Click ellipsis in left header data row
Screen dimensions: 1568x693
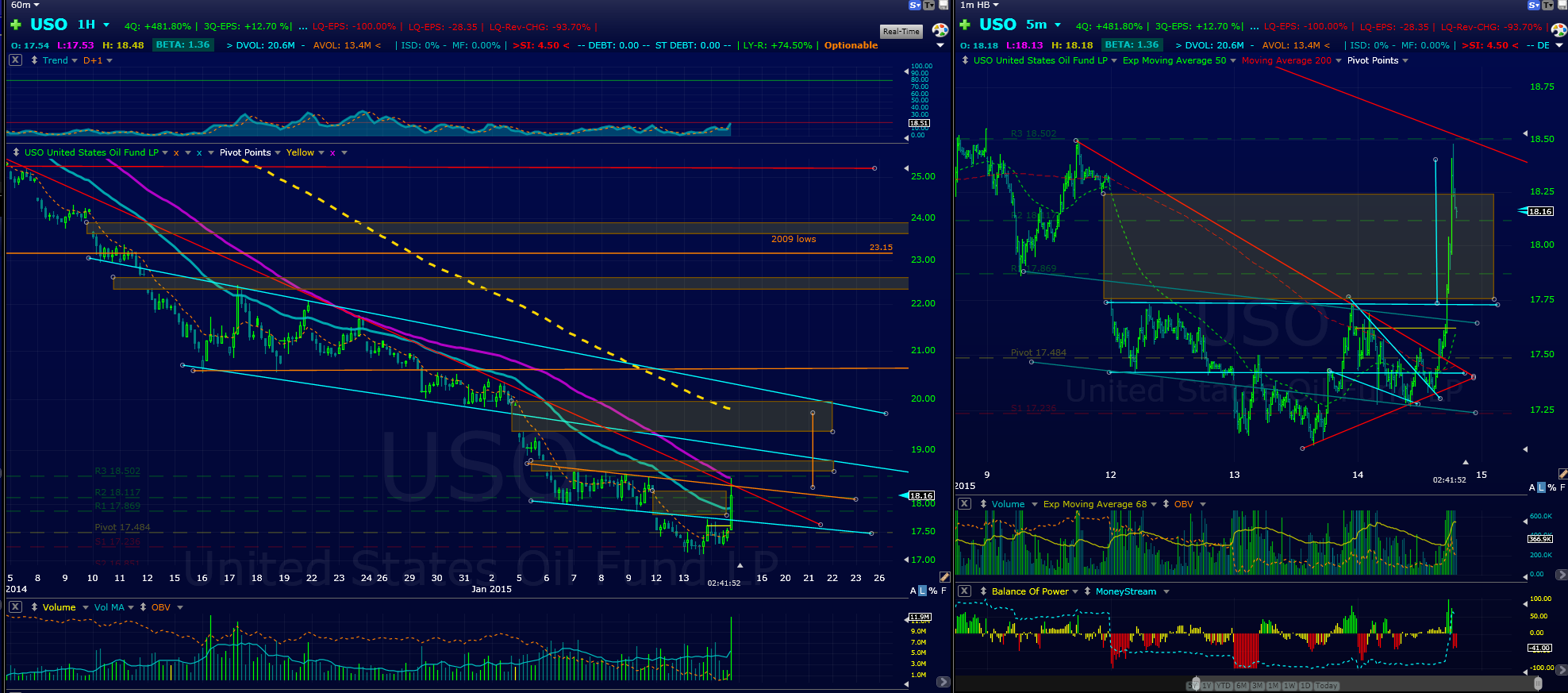point(303,28)
